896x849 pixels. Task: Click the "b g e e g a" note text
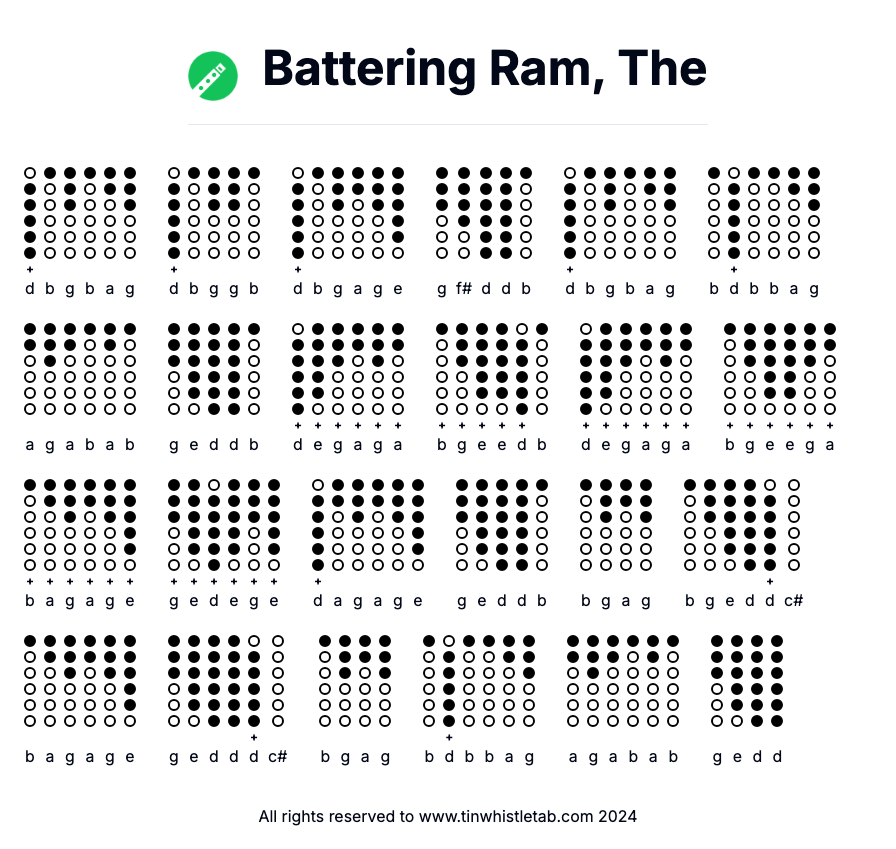[x=780, y=445]
